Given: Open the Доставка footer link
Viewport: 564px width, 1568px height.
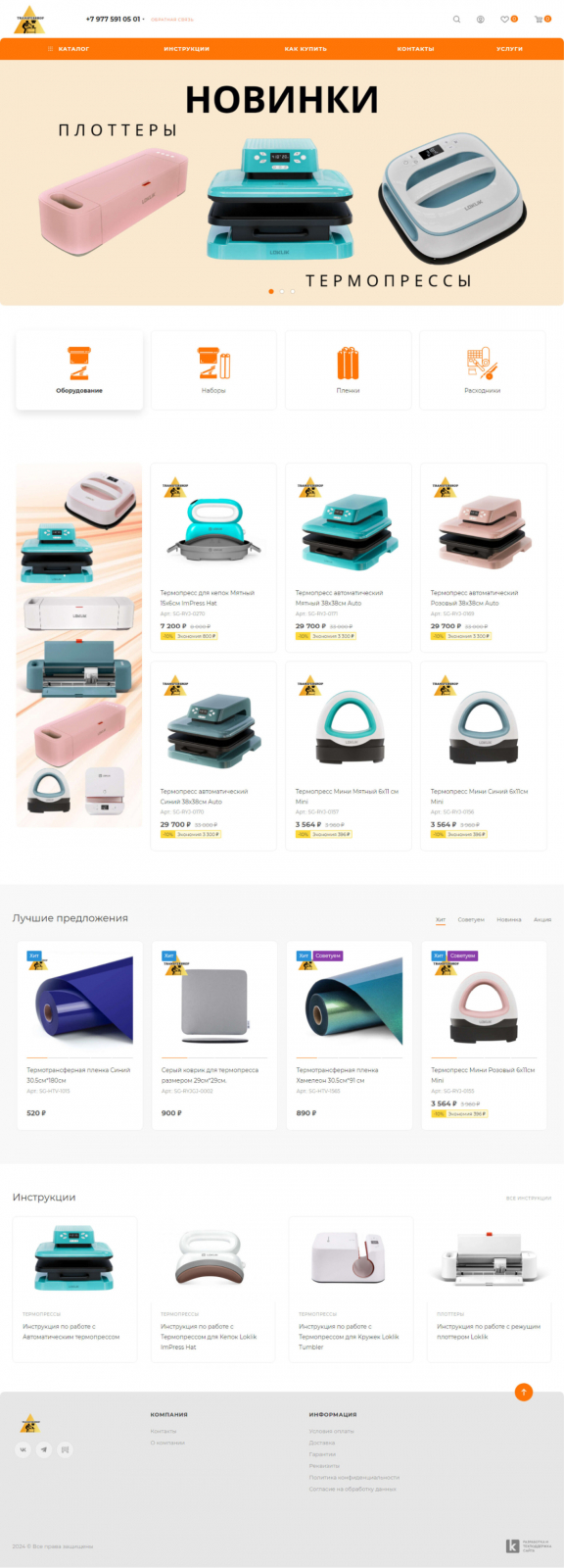Looking at the screenshot, I should pyautogui.click(x=322, y=1443).
